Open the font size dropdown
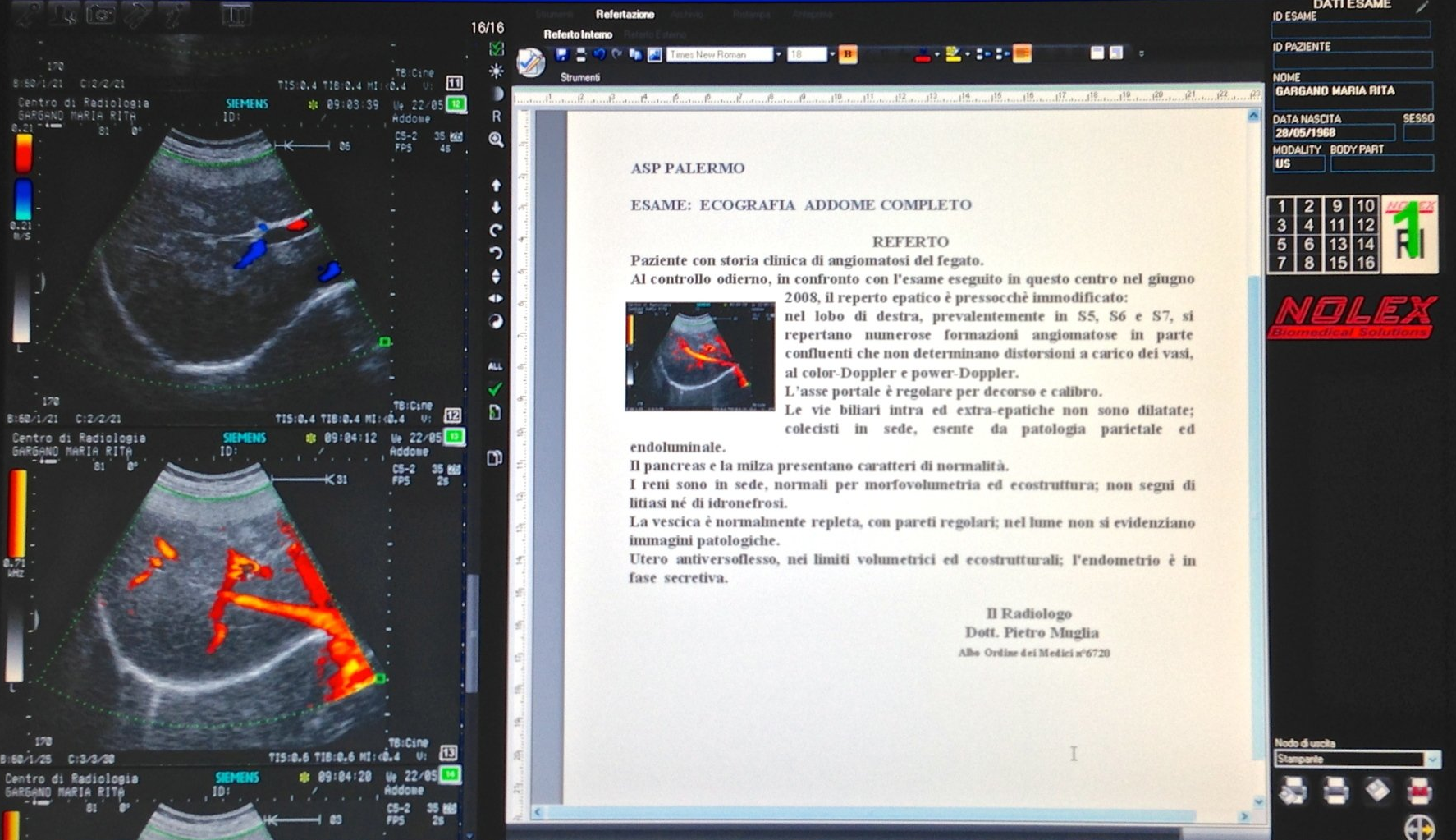This screenshot has width=1456, height=840. click(x=831, y=55)
